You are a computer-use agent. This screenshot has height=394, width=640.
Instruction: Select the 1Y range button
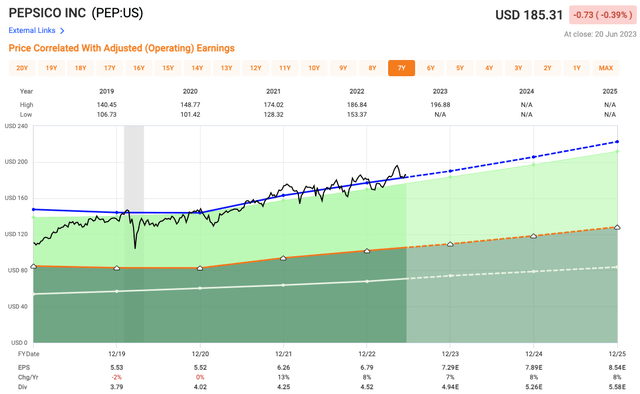(577, 68)
